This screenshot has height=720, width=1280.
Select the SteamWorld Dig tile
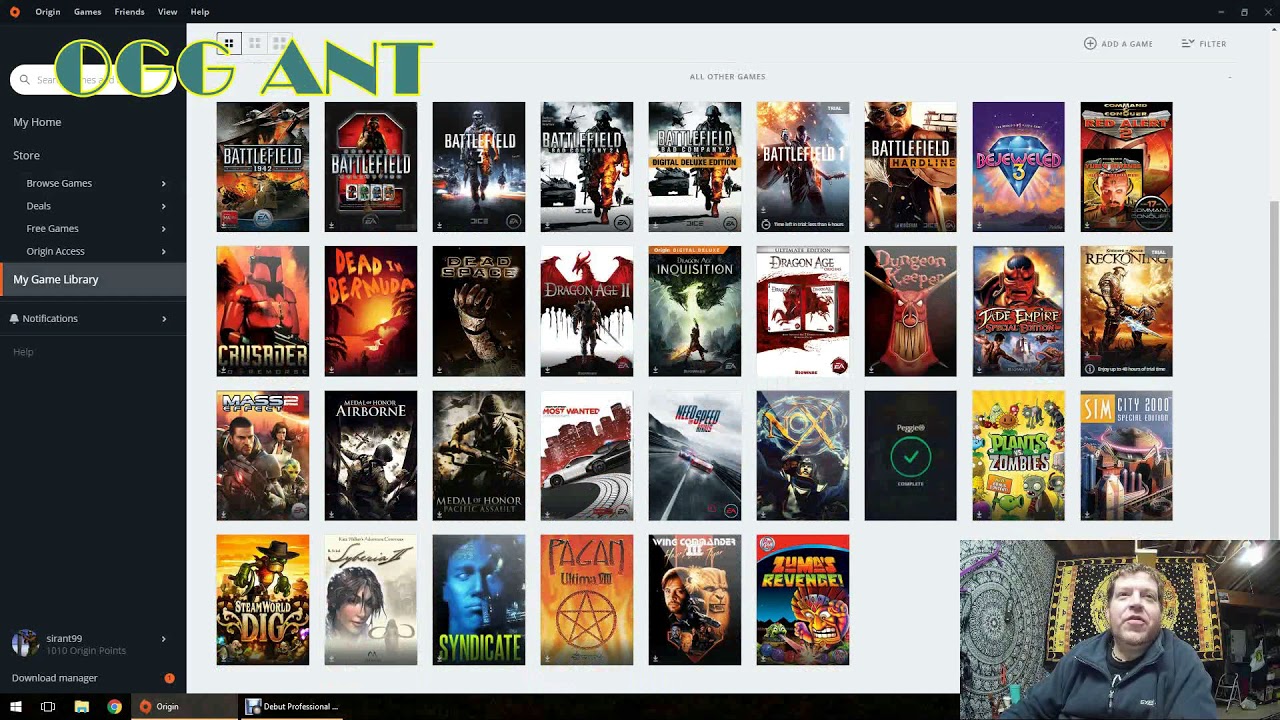[x=263, y=600]
